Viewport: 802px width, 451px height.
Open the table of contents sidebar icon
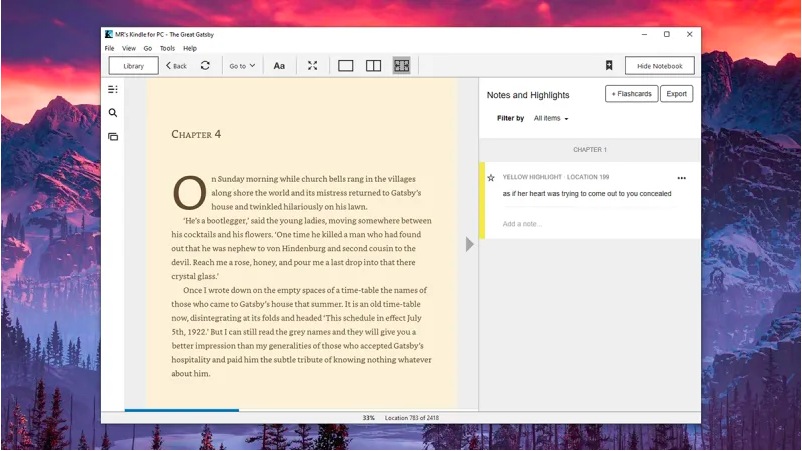point(113,89)
